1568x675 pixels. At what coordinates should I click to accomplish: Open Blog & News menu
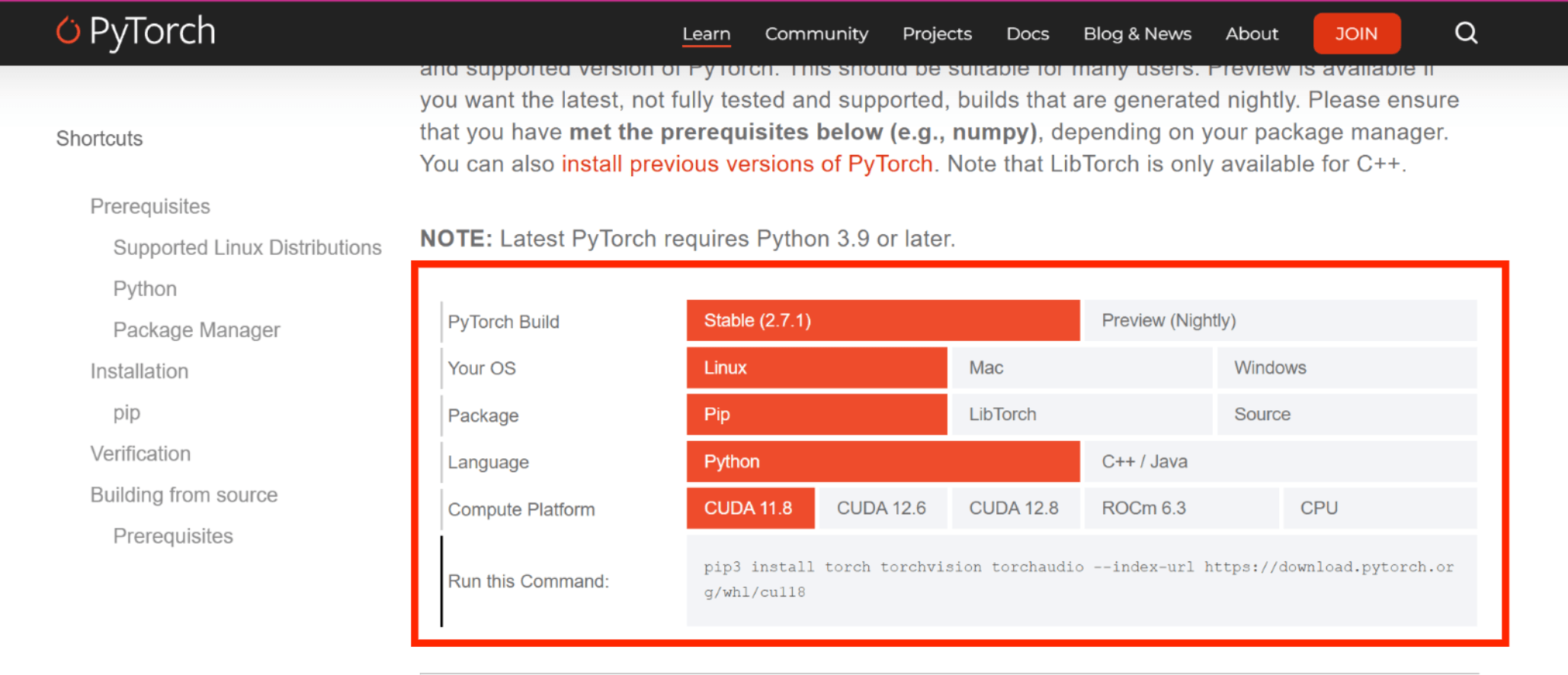1137,34
